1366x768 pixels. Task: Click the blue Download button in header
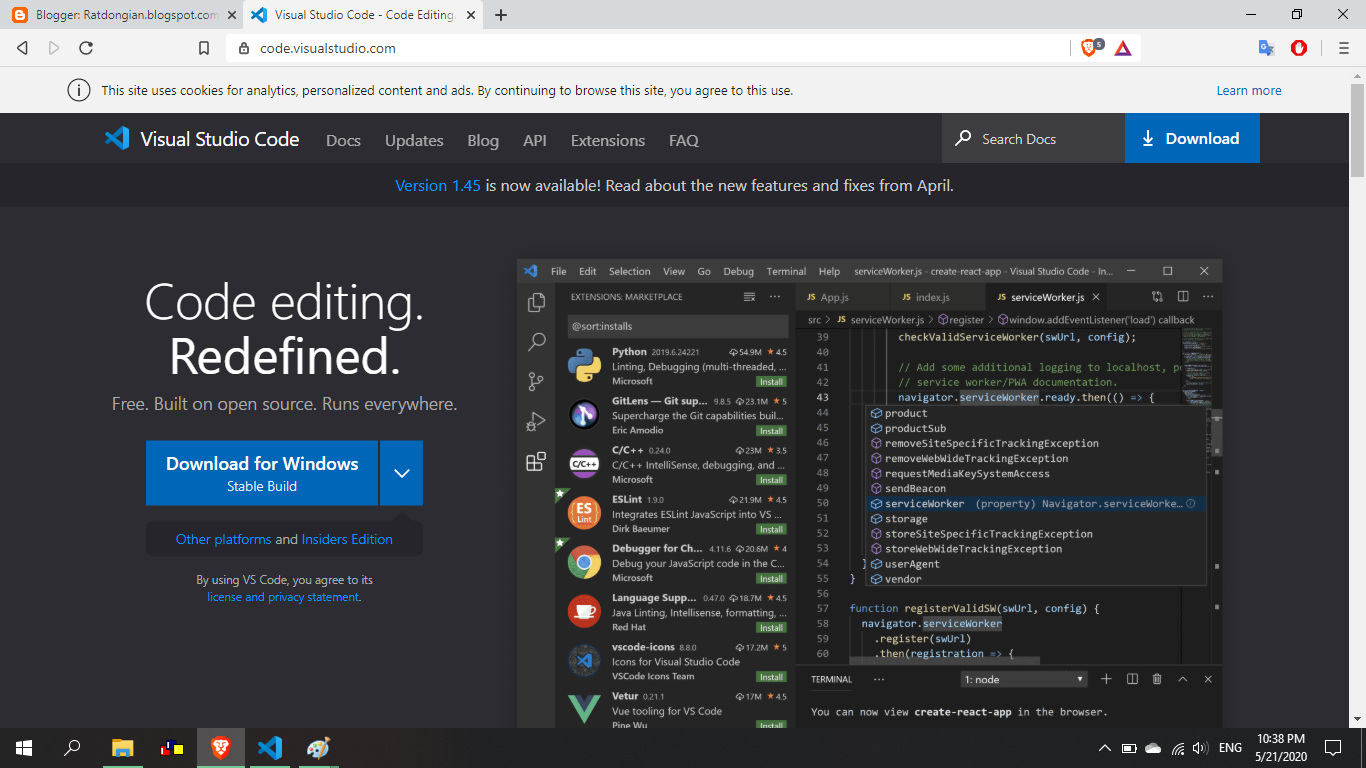1192,138
